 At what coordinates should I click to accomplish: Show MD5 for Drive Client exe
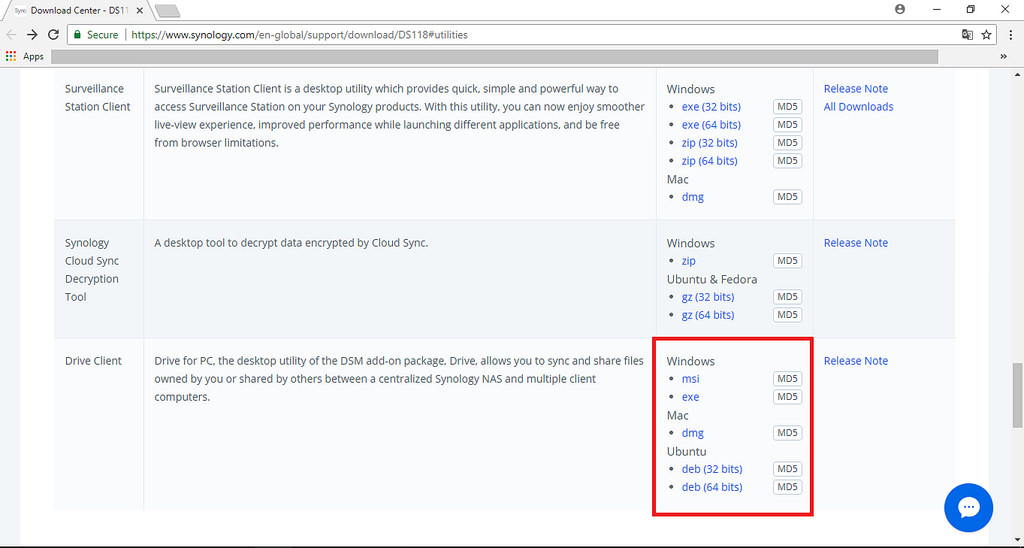coord(787,397)
